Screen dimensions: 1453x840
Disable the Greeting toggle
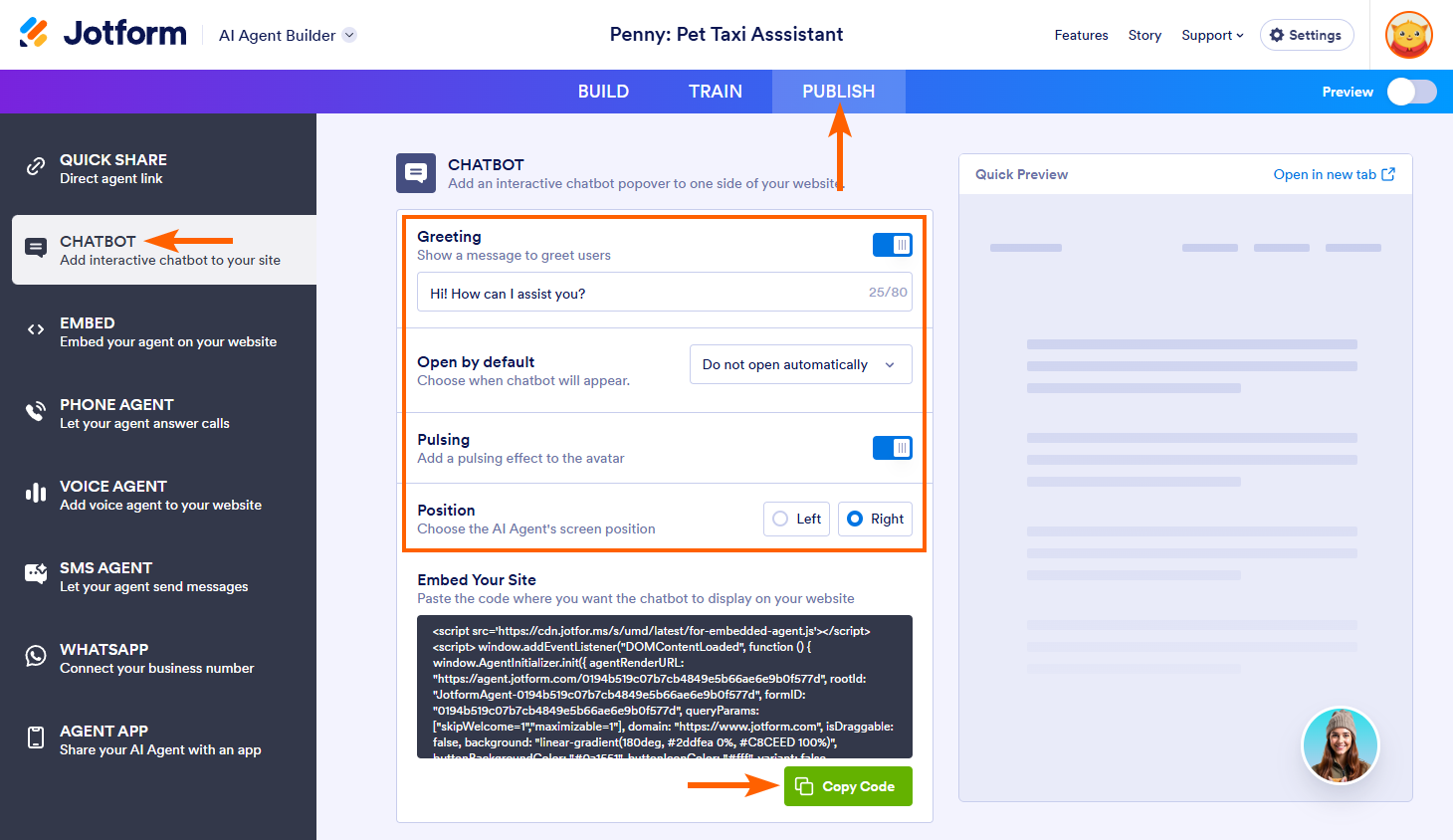[x=892, y=245]
